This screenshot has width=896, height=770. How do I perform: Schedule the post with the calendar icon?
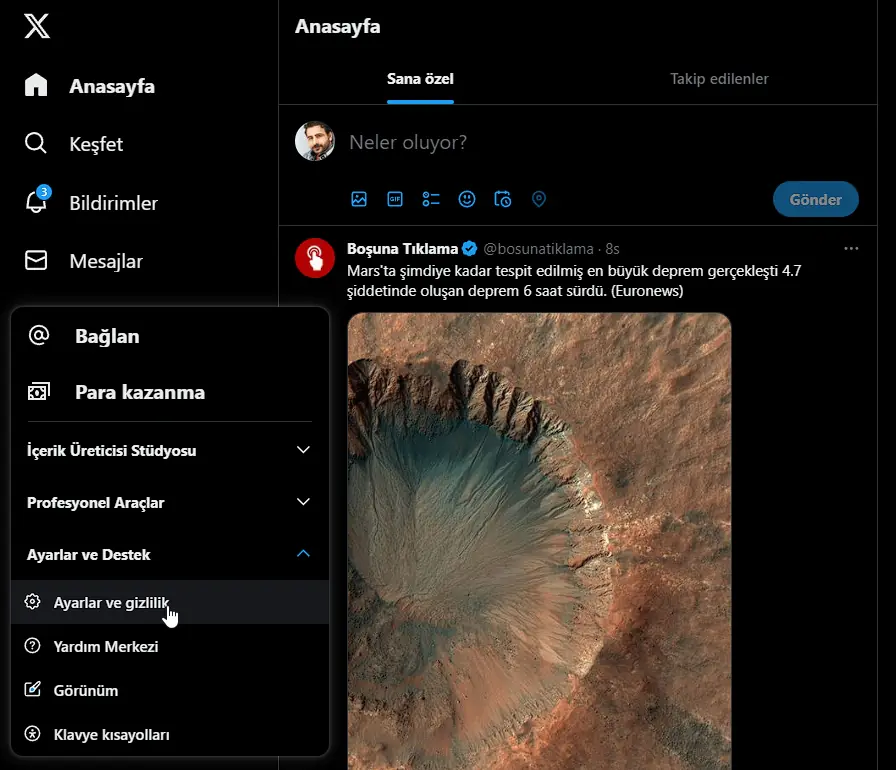503,199
